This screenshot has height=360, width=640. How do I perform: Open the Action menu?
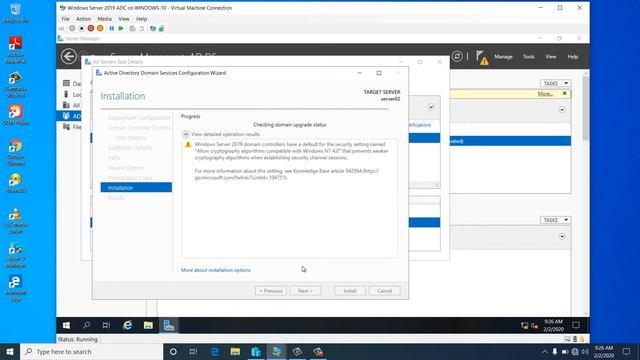(x=83, y=19)
